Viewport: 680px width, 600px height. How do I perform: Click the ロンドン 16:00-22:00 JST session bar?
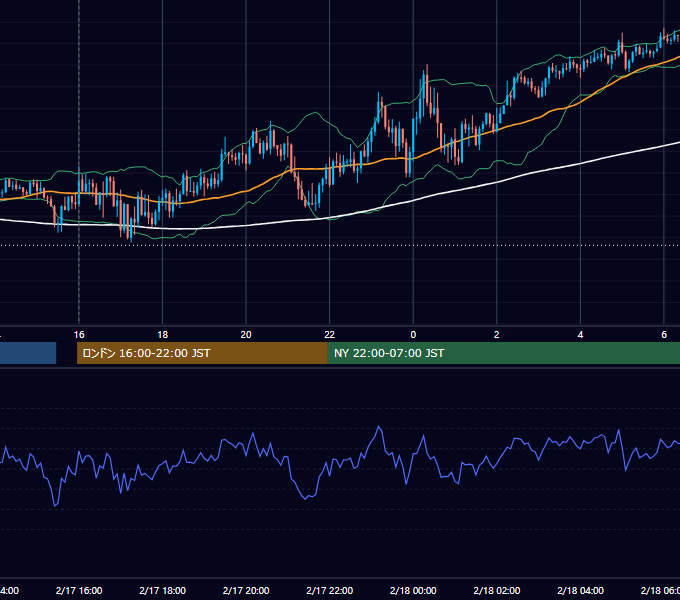(202, 353)
